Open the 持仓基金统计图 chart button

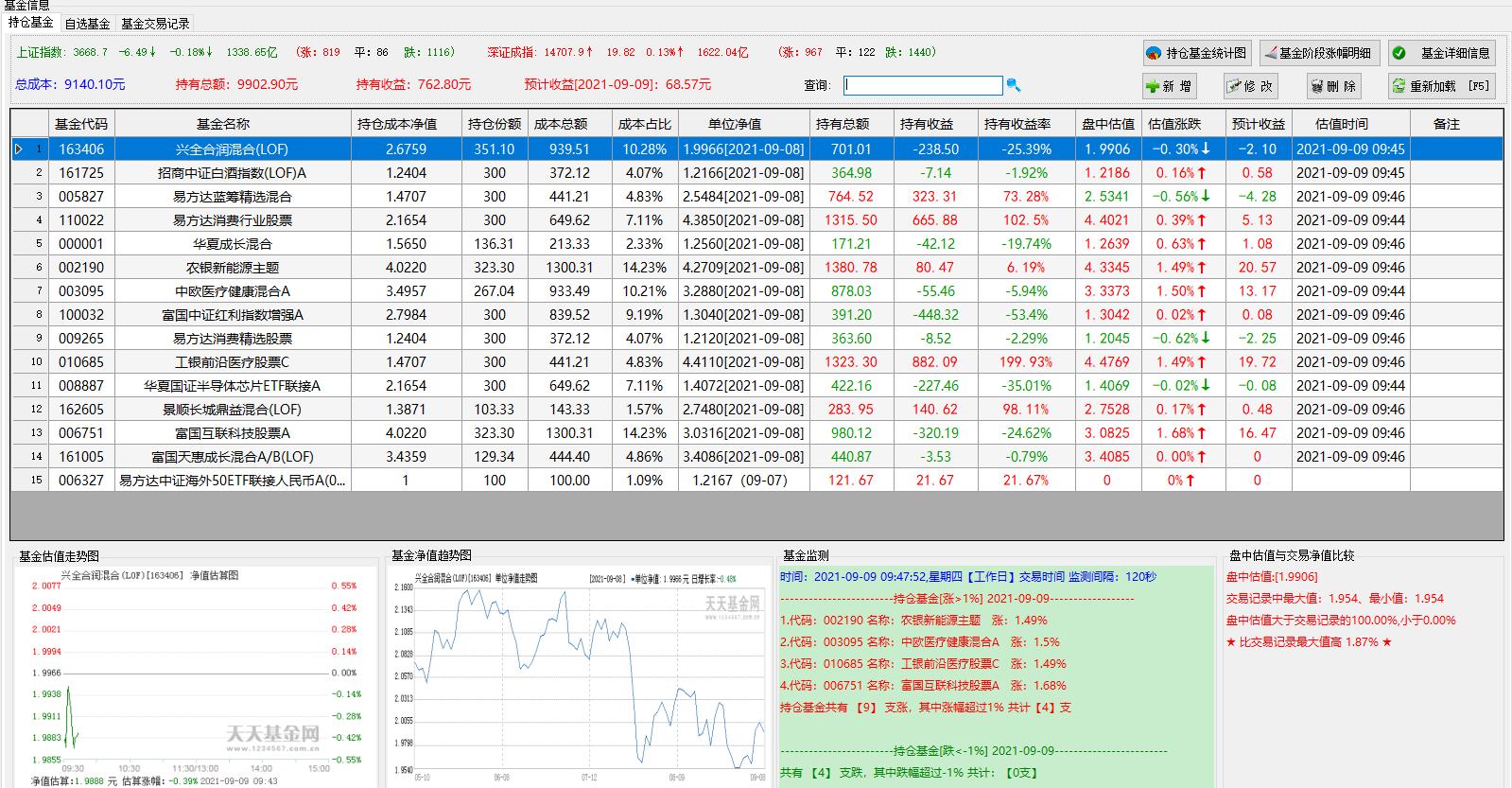click(x=1197, y=53)
